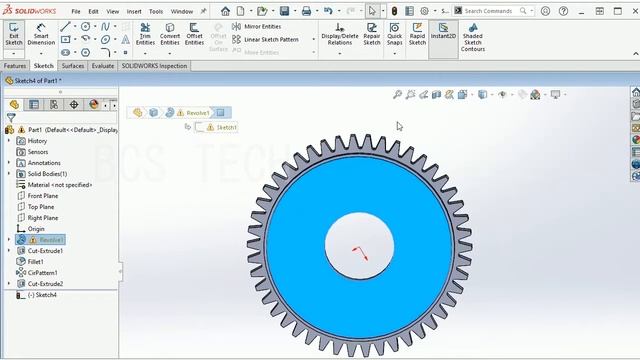Image resolution: width=640 pixels, height=360 pixels.
Task: Click the Home icon in top toolbar
Action: [x=225, y=11]
